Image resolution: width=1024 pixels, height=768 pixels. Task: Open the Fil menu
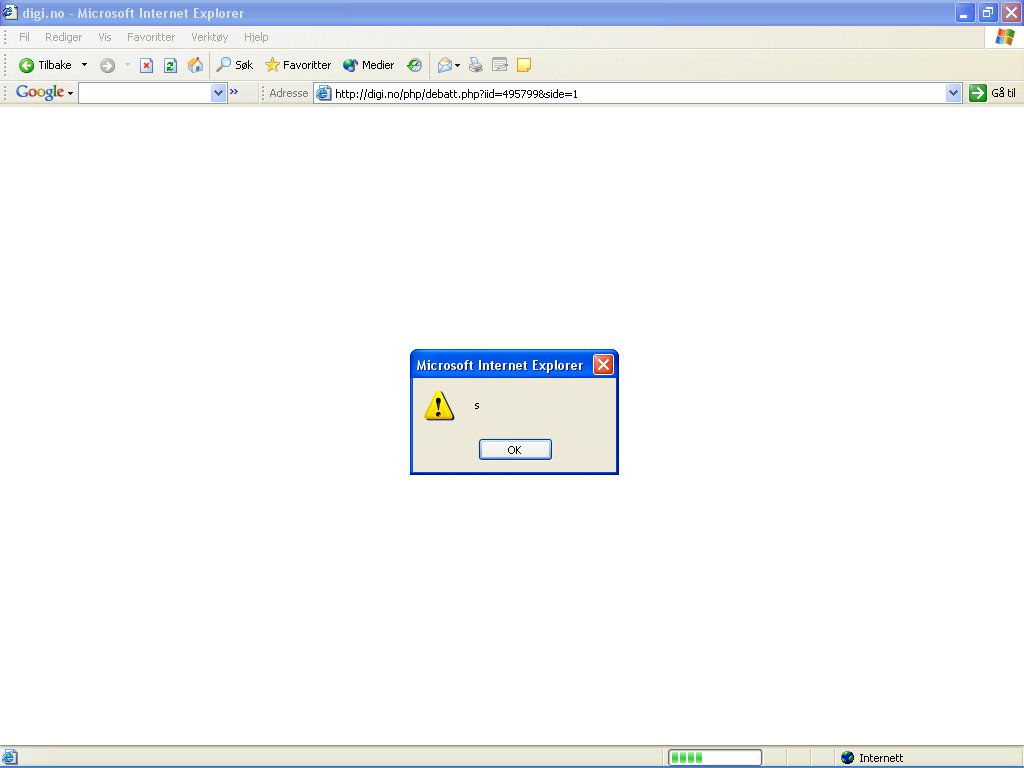point(24,37)
